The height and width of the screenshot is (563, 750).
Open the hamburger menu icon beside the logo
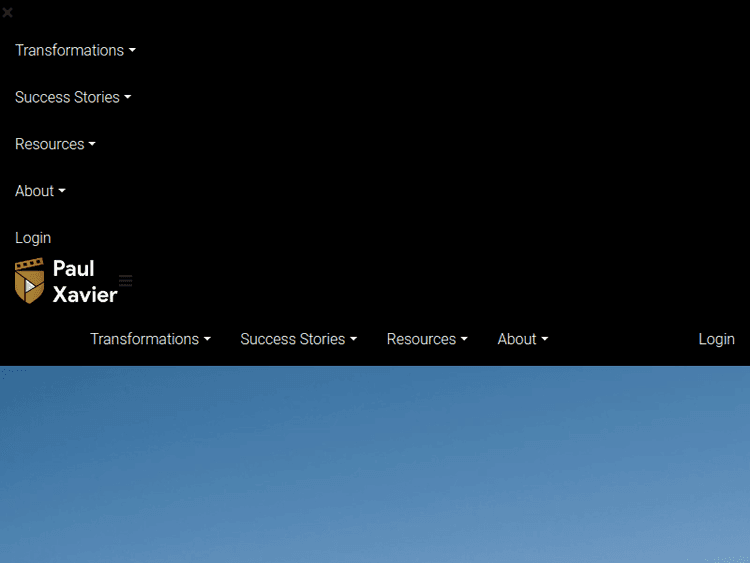coord(126,281)
